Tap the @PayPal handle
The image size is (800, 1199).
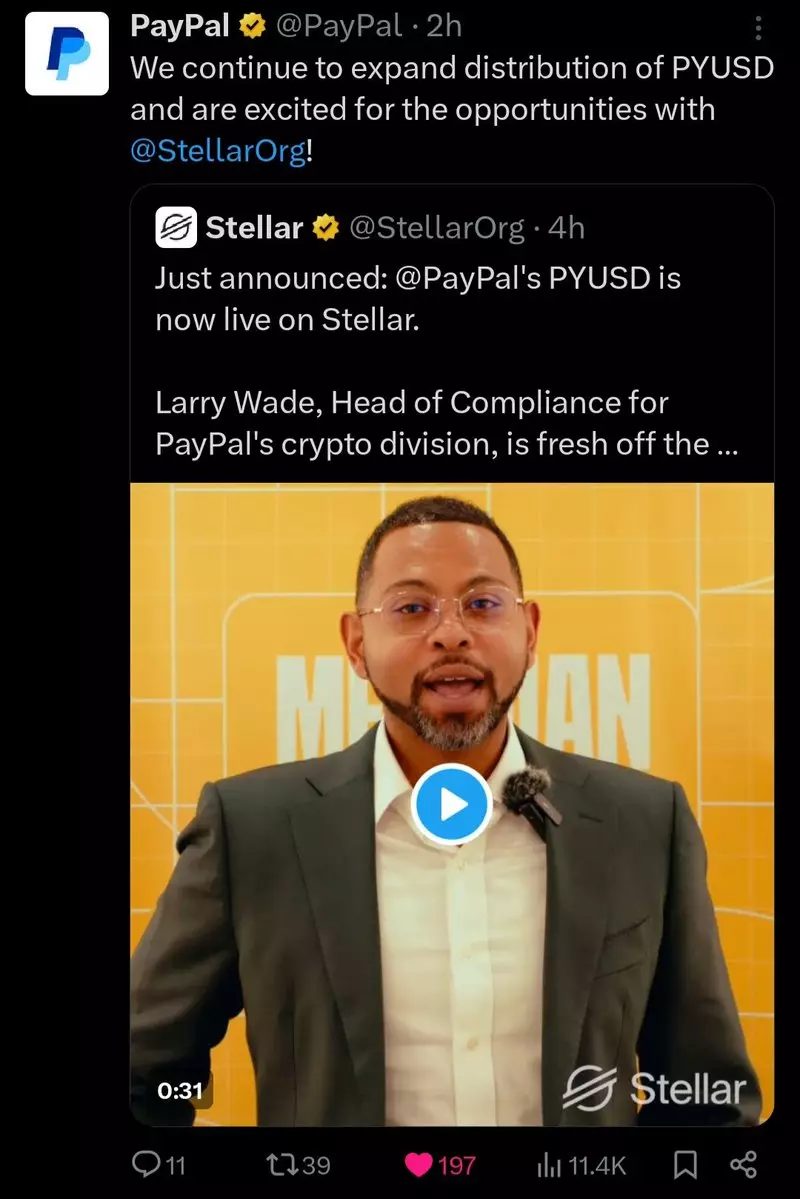[x=338, y=26]
